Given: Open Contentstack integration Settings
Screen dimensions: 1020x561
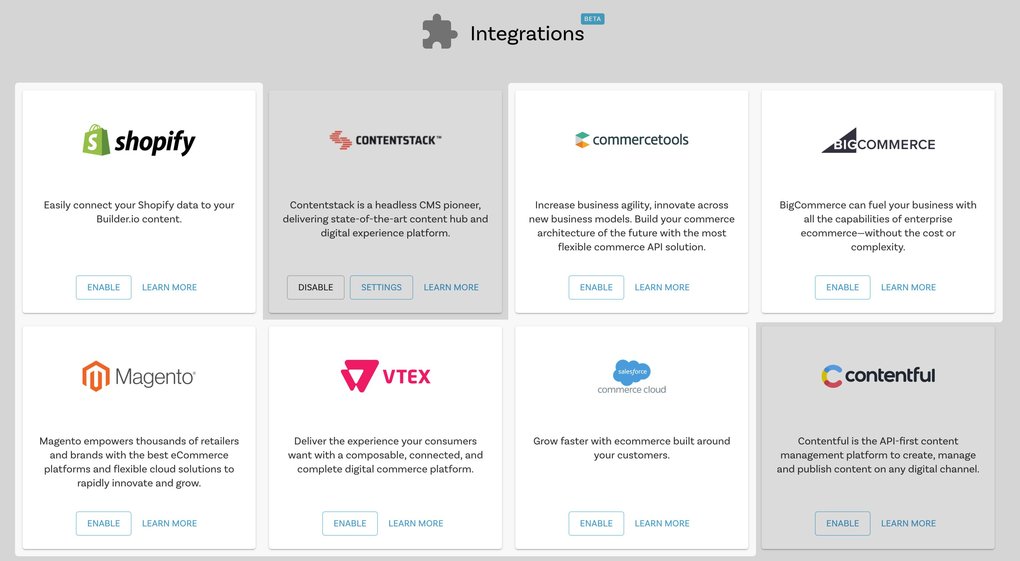Looking at the screenshot, I should coord(381,287).
